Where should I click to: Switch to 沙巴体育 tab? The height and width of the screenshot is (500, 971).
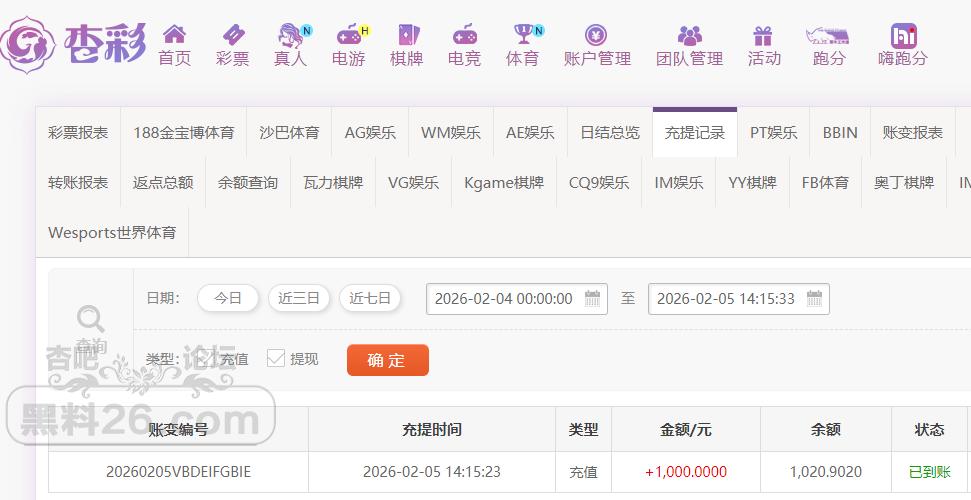[x=289, y=133]
